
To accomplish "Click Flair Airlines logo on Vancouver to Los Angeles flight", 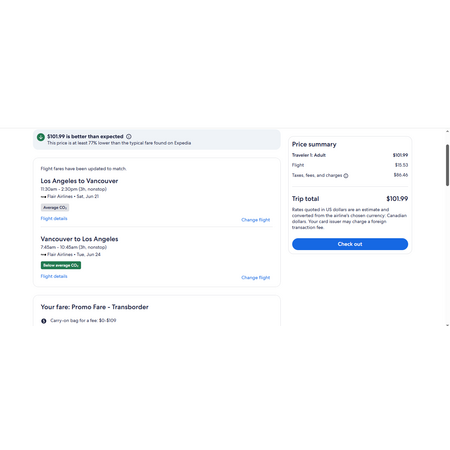I will (x=43, y=255).
